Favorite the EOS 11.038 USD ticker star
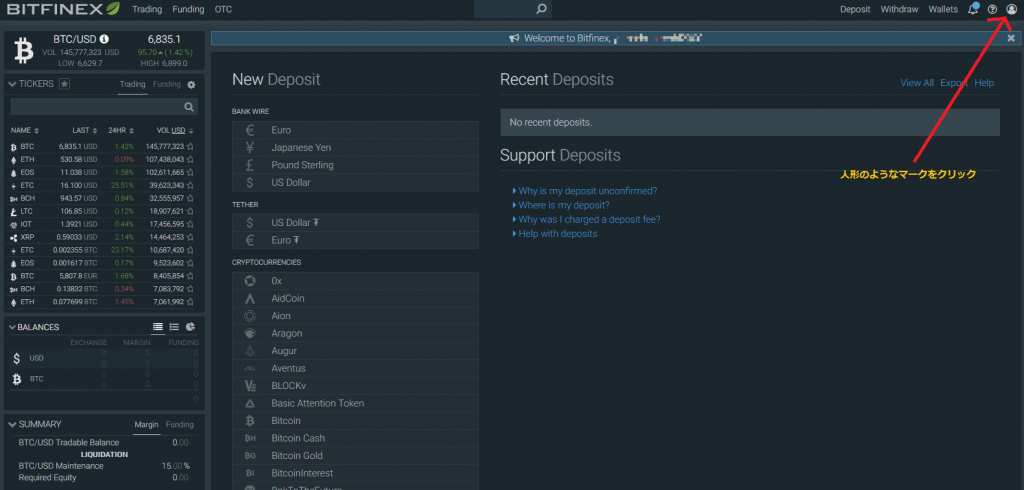Screen dimensions: 1024x490 [190, 172]
